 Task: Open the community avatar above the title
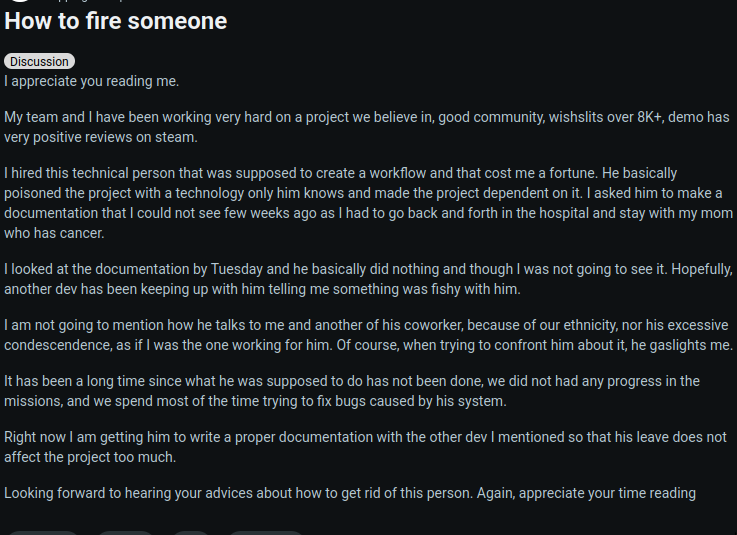[x=21, y=1]
